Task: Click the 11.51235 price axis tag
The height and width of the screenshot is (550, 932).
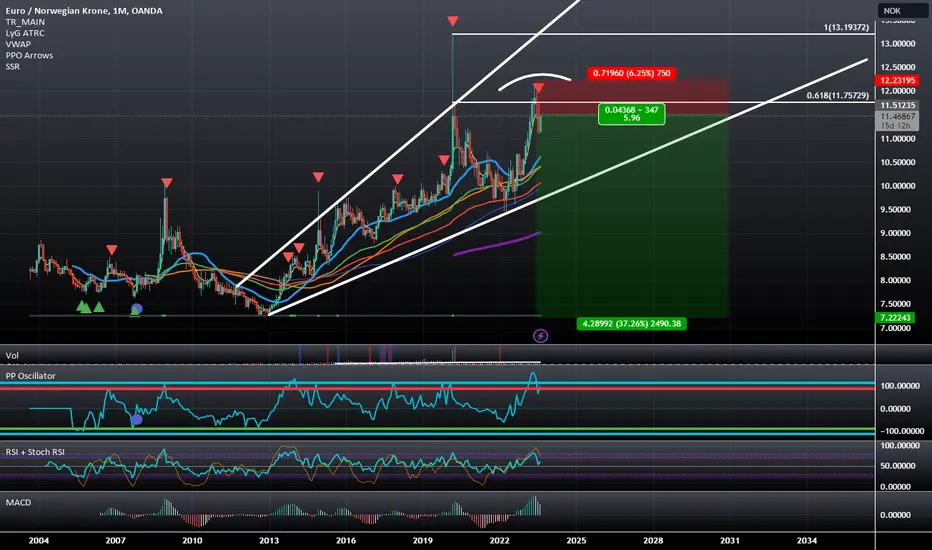Action: [898, 105]
